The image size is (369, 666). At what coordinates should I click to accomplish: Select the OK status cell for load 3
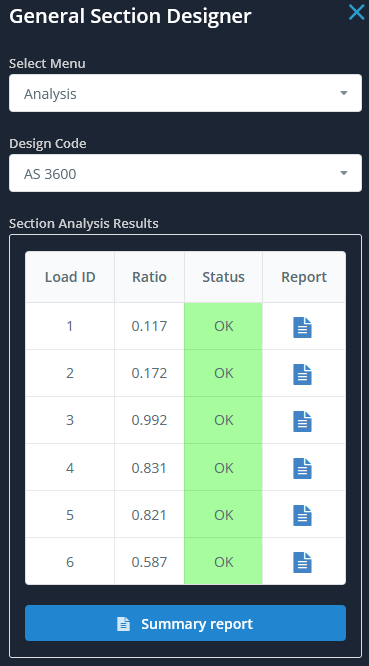223,420
